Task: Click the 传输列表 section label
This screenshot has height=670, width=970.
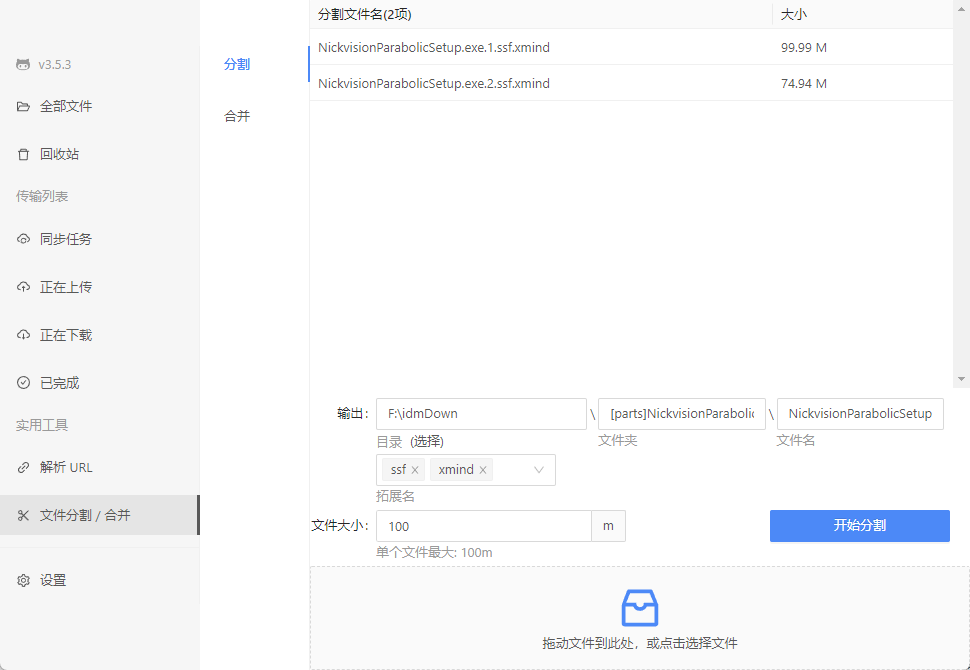Action: 42,196
